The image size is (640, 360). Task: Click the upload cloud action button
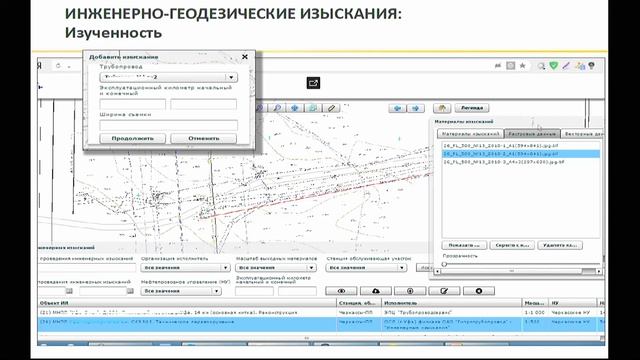click(376, 291)
